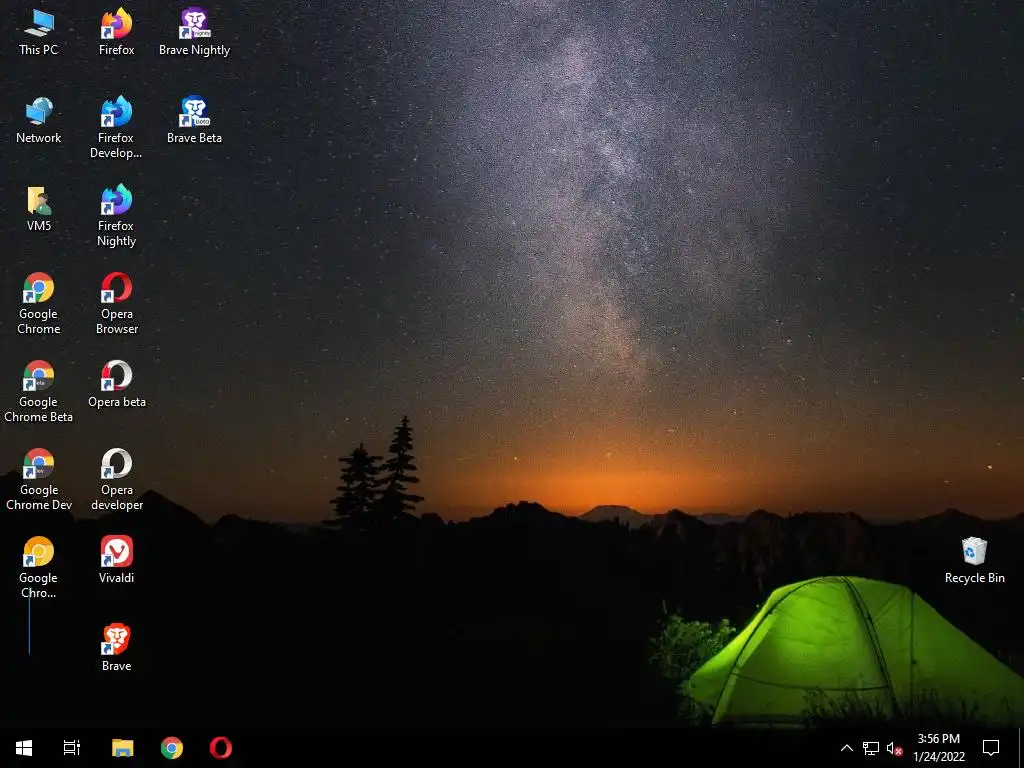This screenshot has height=768, width=1024.
Task: Open the network status tray icon
Action: [871, 748]
